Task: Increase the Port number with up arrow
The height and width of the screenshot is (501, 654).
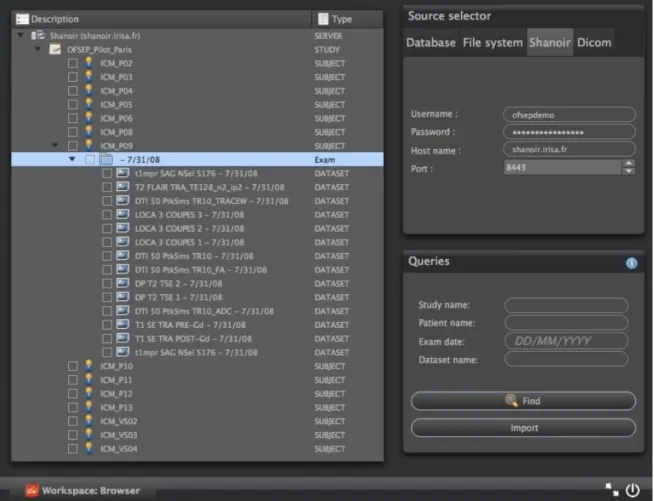Action: [629, 163]
